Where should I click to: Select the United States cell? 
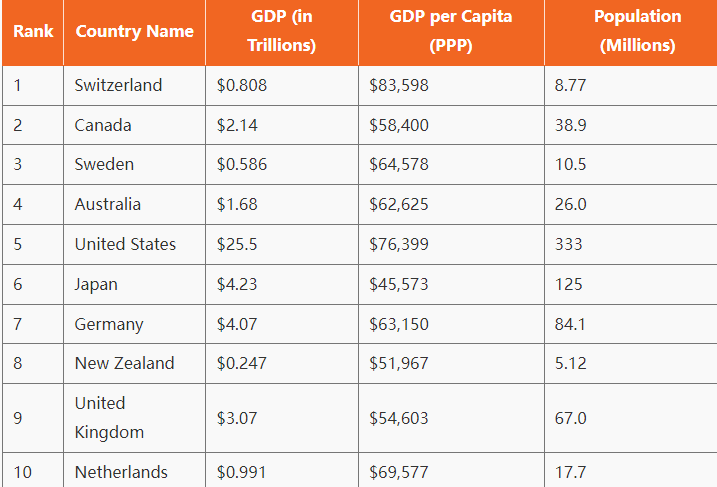pos(125,244)
